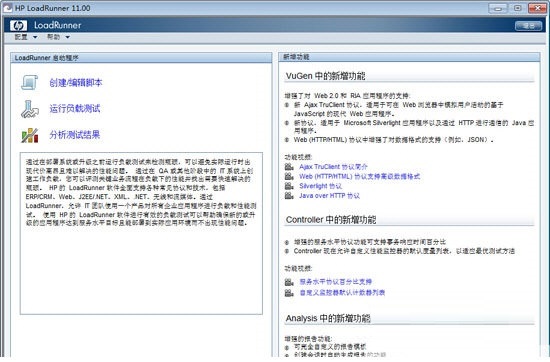The image size is (550, 362).
Task: Click the bullet mentioning JSON data format
Action: 394,140
